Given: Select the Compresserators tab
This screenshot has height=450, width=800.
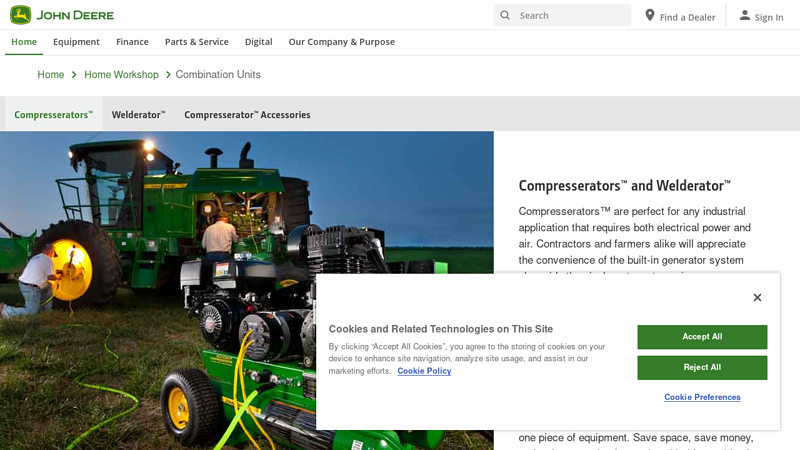Looking at the screenshot, I should coord(53,115).
